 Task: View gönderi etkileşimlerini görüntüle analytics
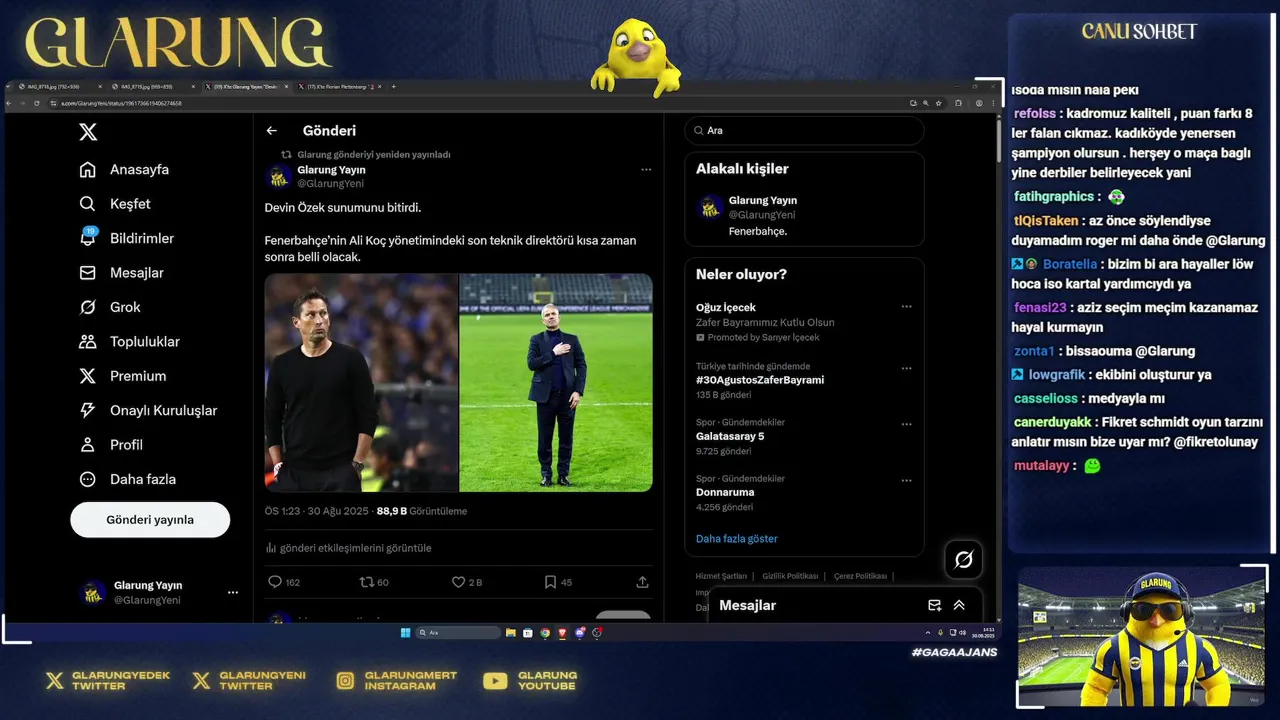[349, 548]
